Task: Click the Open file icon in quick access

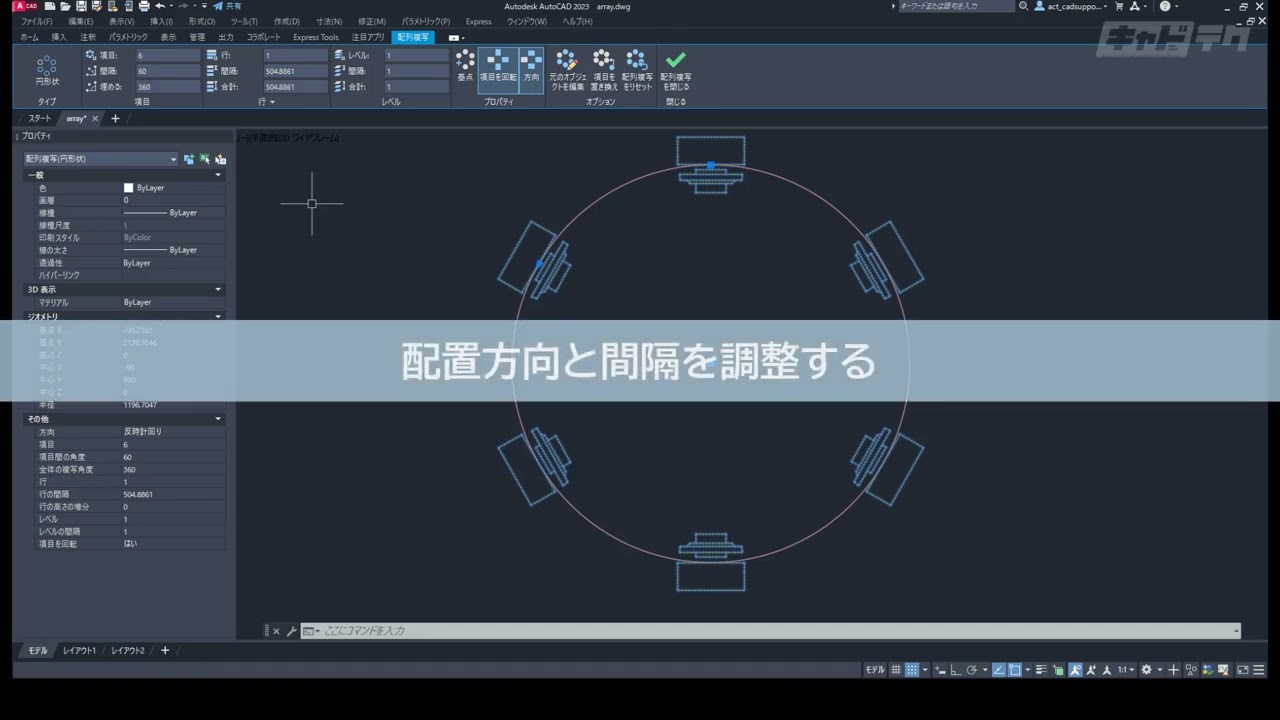Action: (x=65, y=6)
